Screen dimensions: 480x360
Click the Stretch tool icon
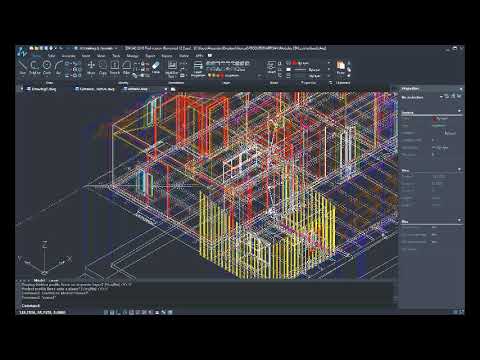(x=115, y=67)
